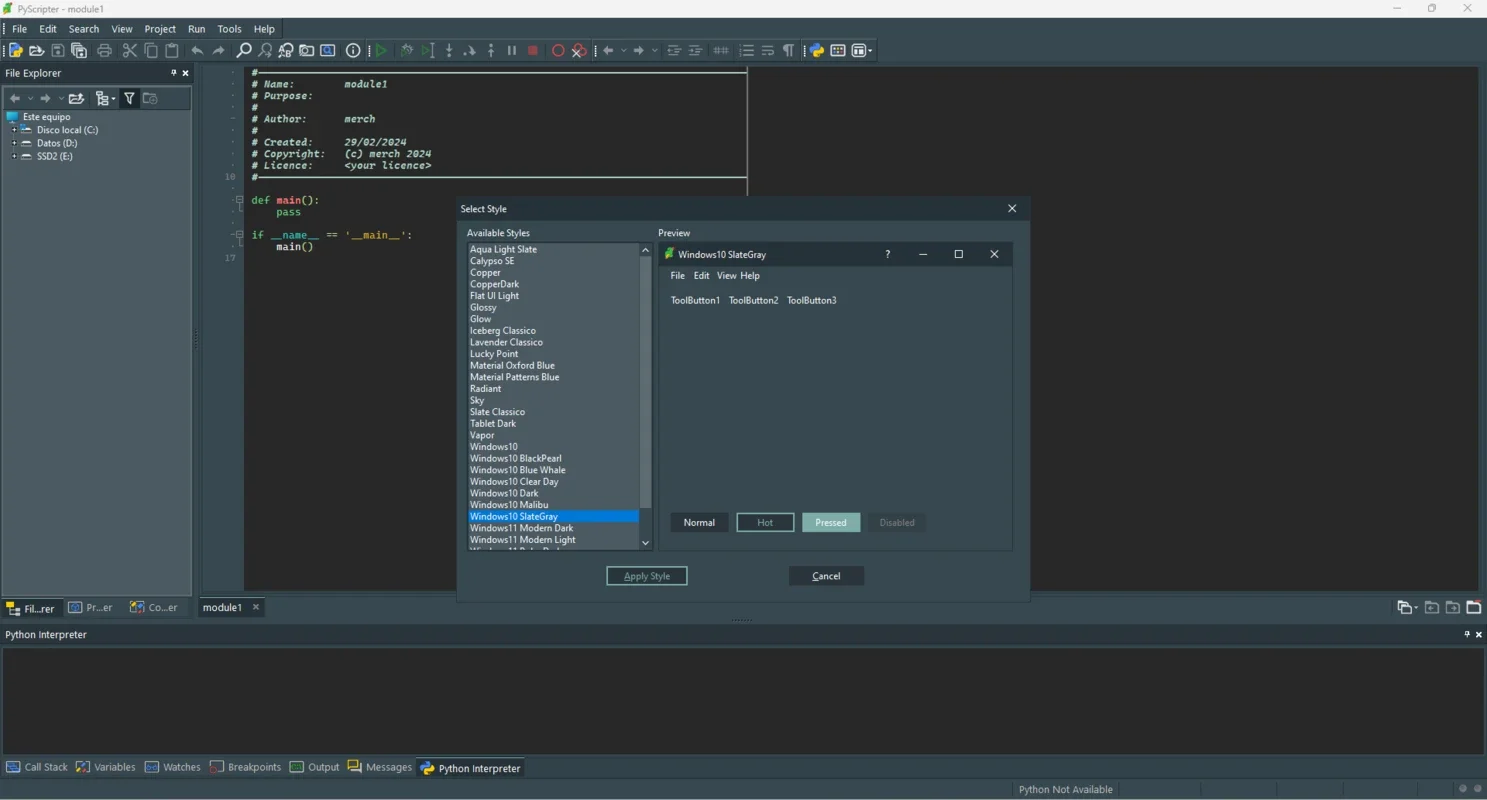Switch to the Breakpoints tab
The image size is (1487, 800).
246,767
